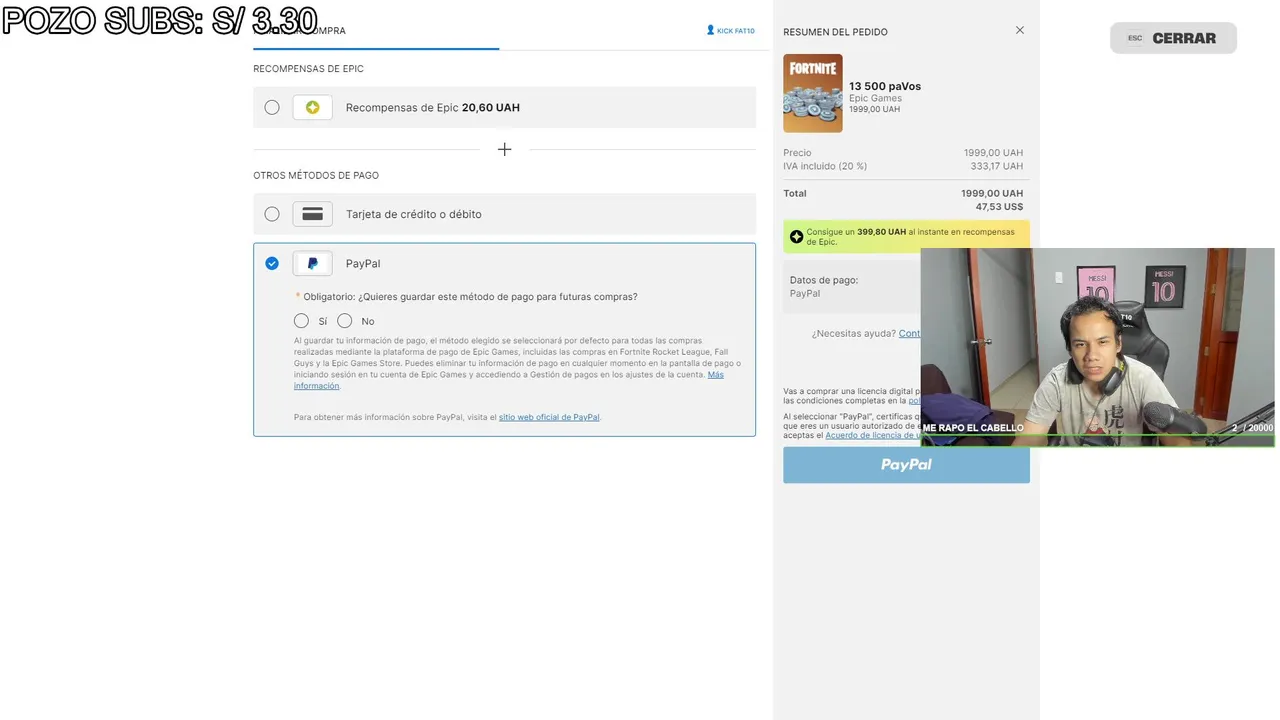
Task: Select the Recompensas de Epic radio button
Action: [272, 107]
